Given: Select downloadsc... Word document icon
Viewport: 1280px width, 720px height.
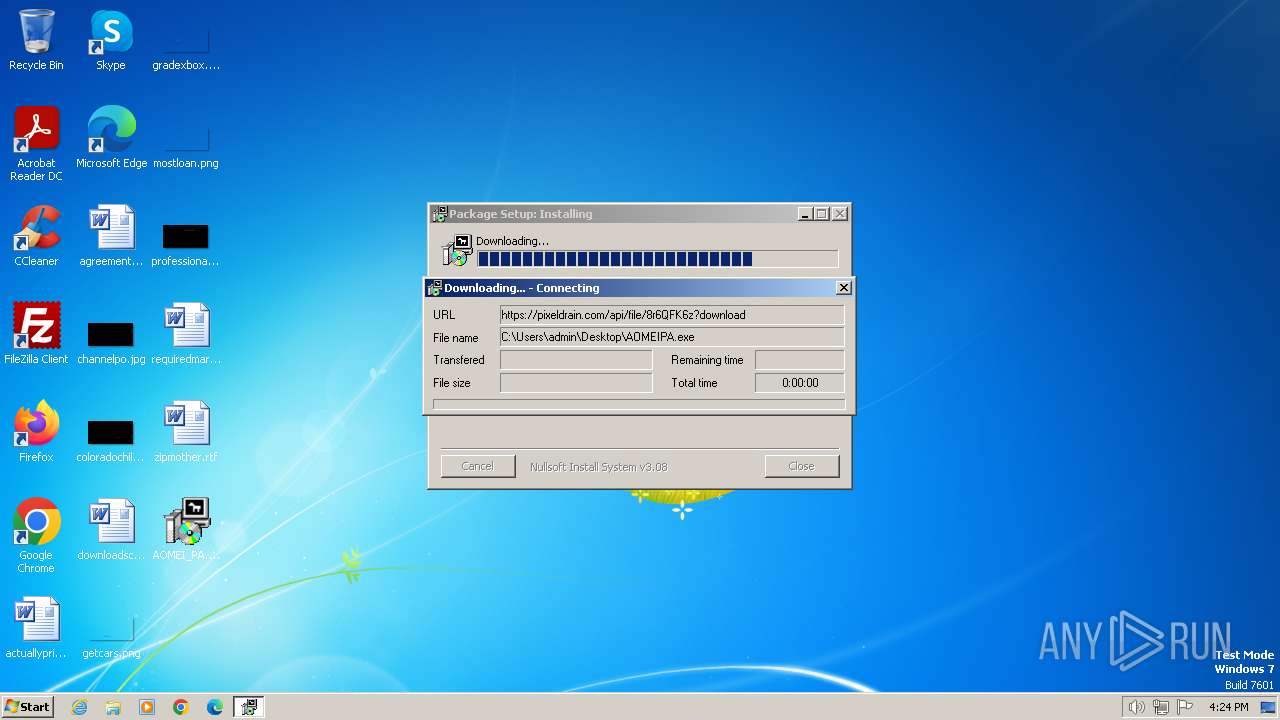Looking at the screenshot, I should coord(111,530).
